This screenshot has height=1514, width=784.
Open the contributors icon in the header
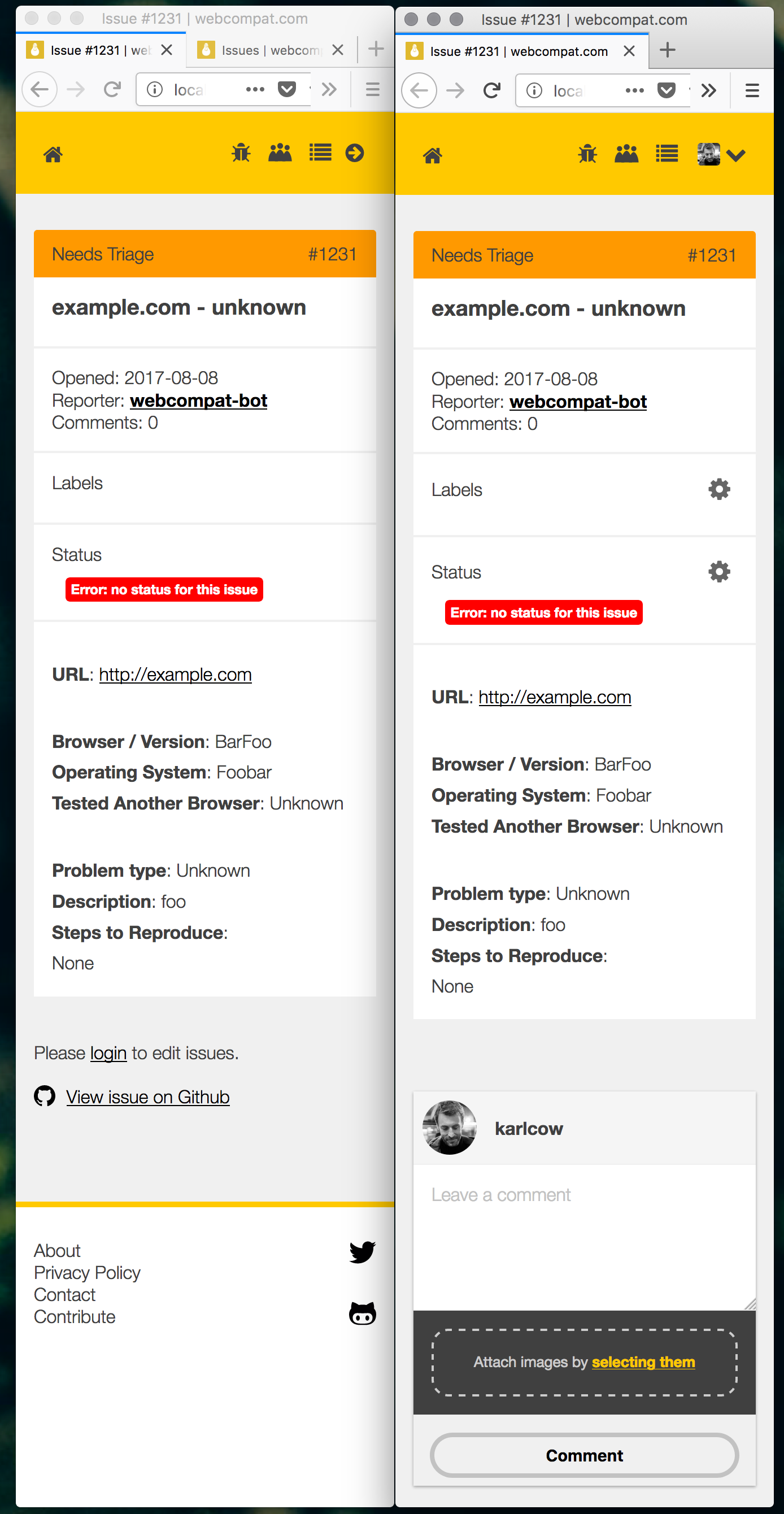[280, 152]
